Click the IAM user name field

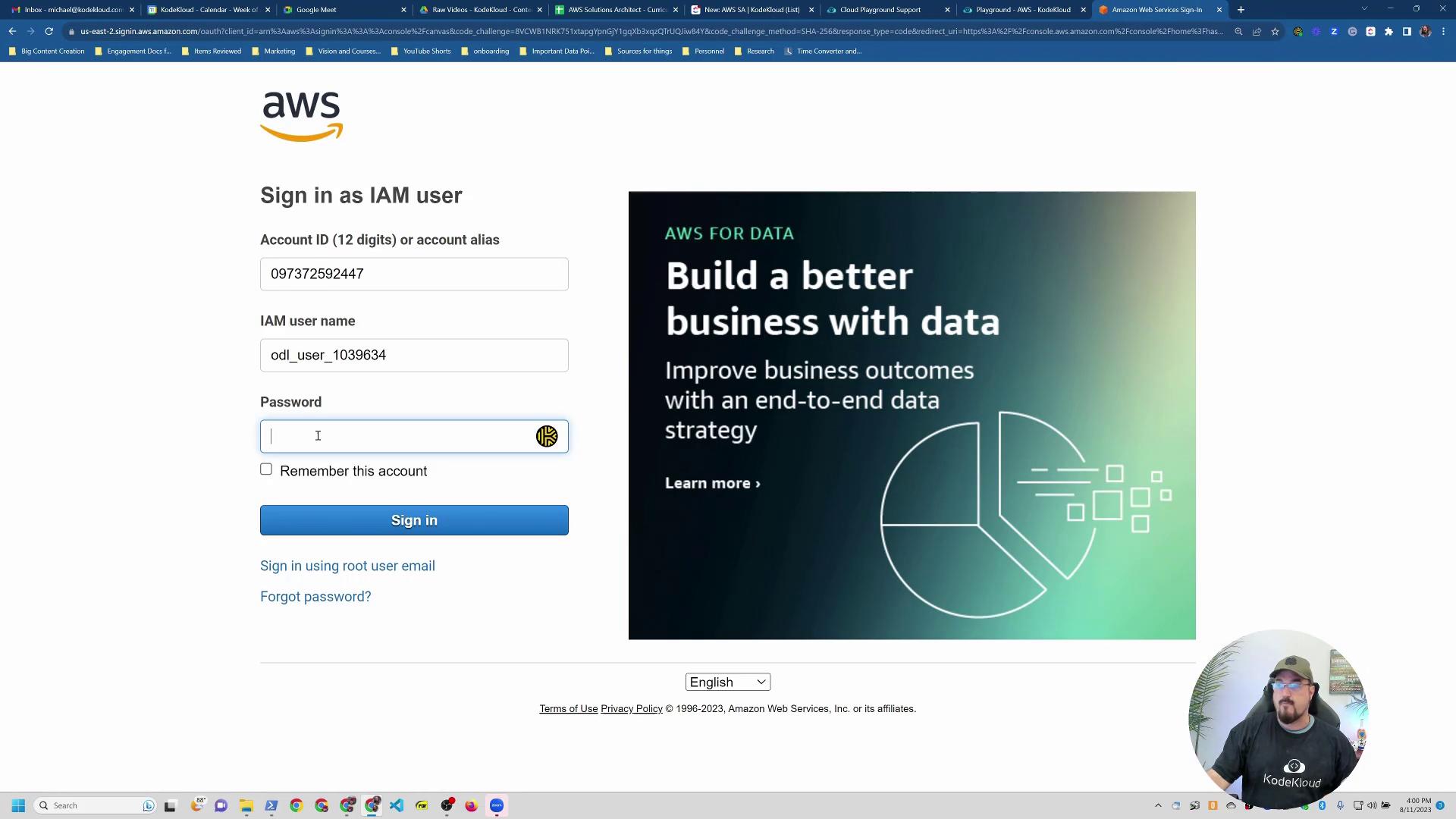(414, 355)
